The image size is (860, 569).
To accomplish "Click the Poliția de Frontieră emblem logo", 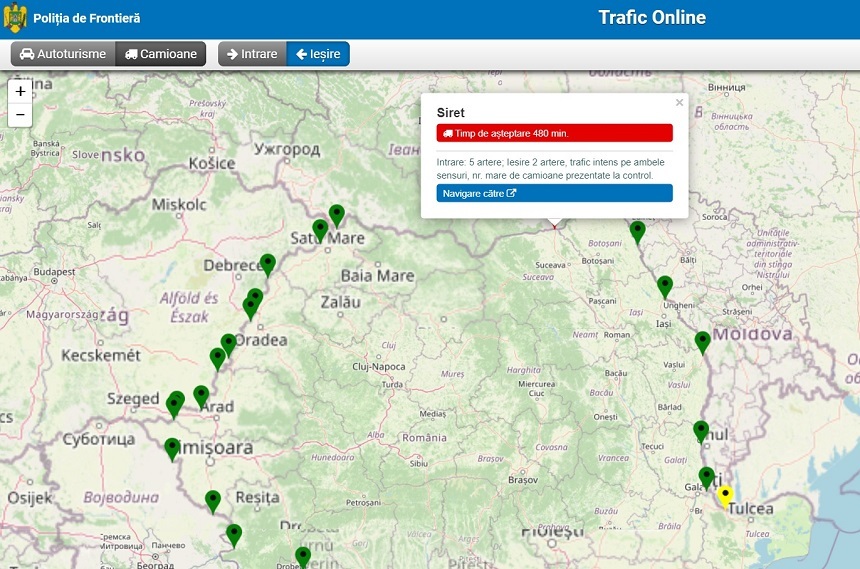I will (15, 18).
